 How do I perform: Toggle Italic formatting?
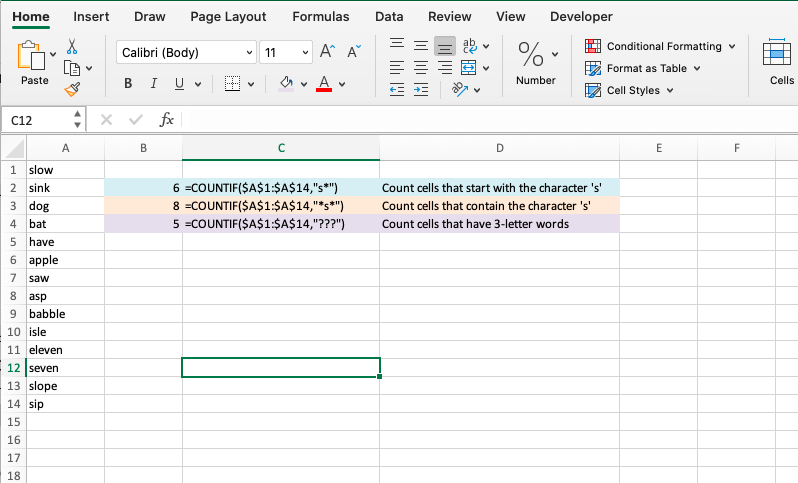click(x=154, y=83)
